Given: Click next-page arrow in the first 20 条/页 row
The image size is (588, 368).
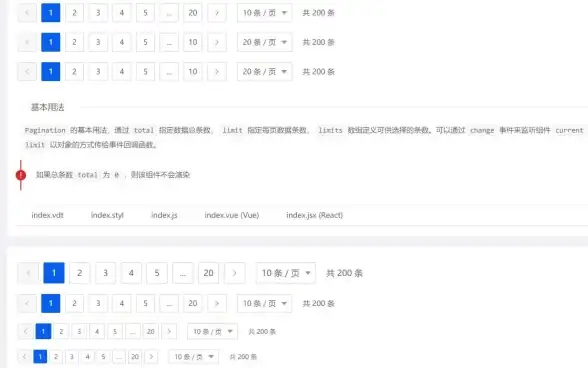Looking at the screenshot, I should coord(217,42).
